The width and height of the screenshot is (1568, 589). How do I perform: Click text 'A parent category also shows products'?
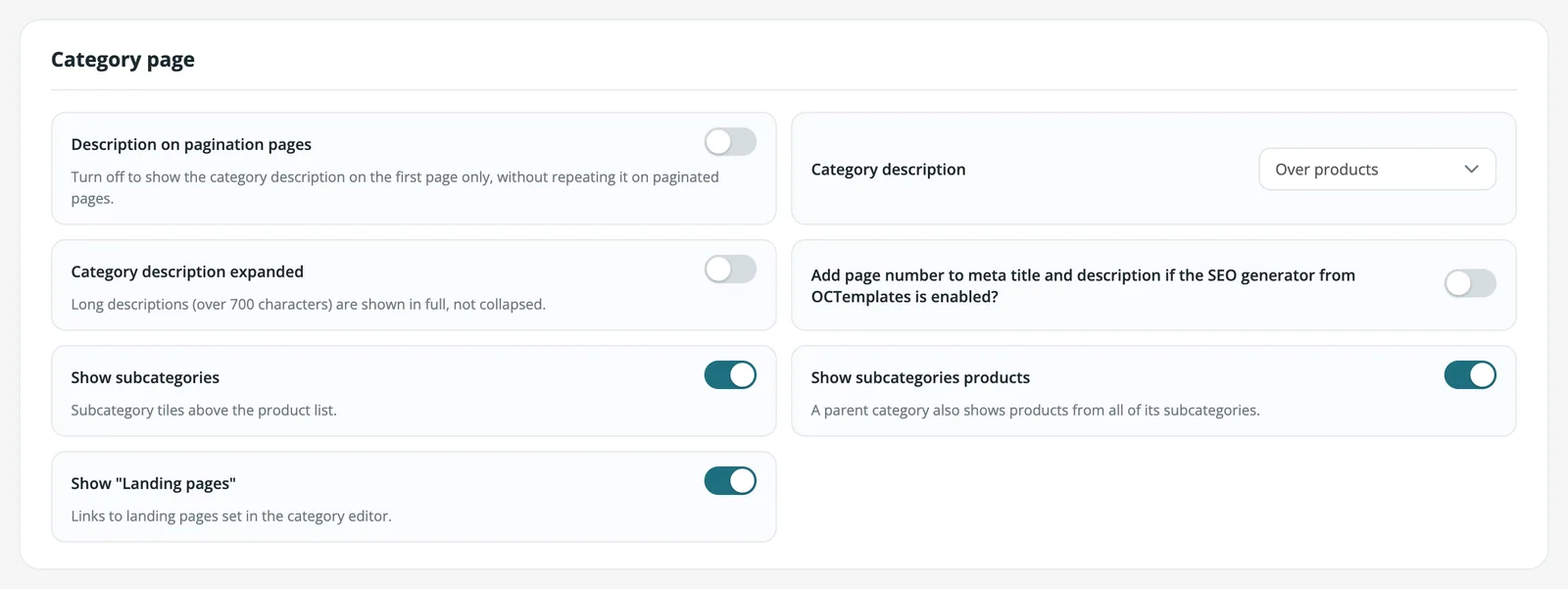click(x=1035, y=410)
